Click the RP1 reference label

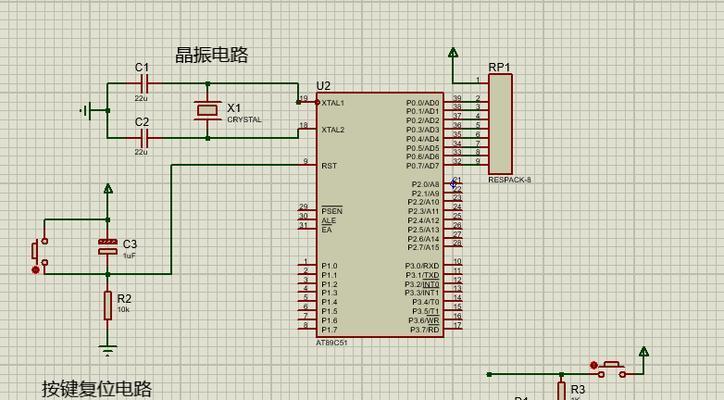pos(499,67)
